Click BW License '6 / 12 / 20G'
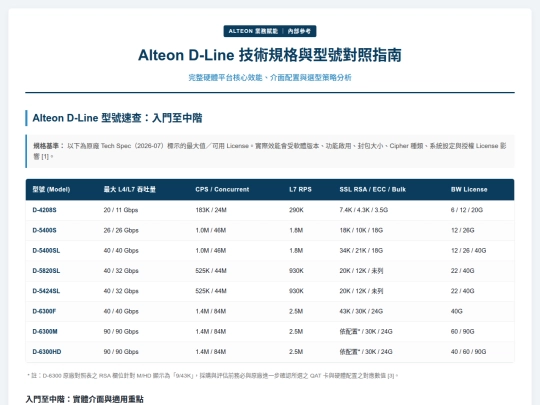This screenshot has height=405, width=540. tap(467, 210)
